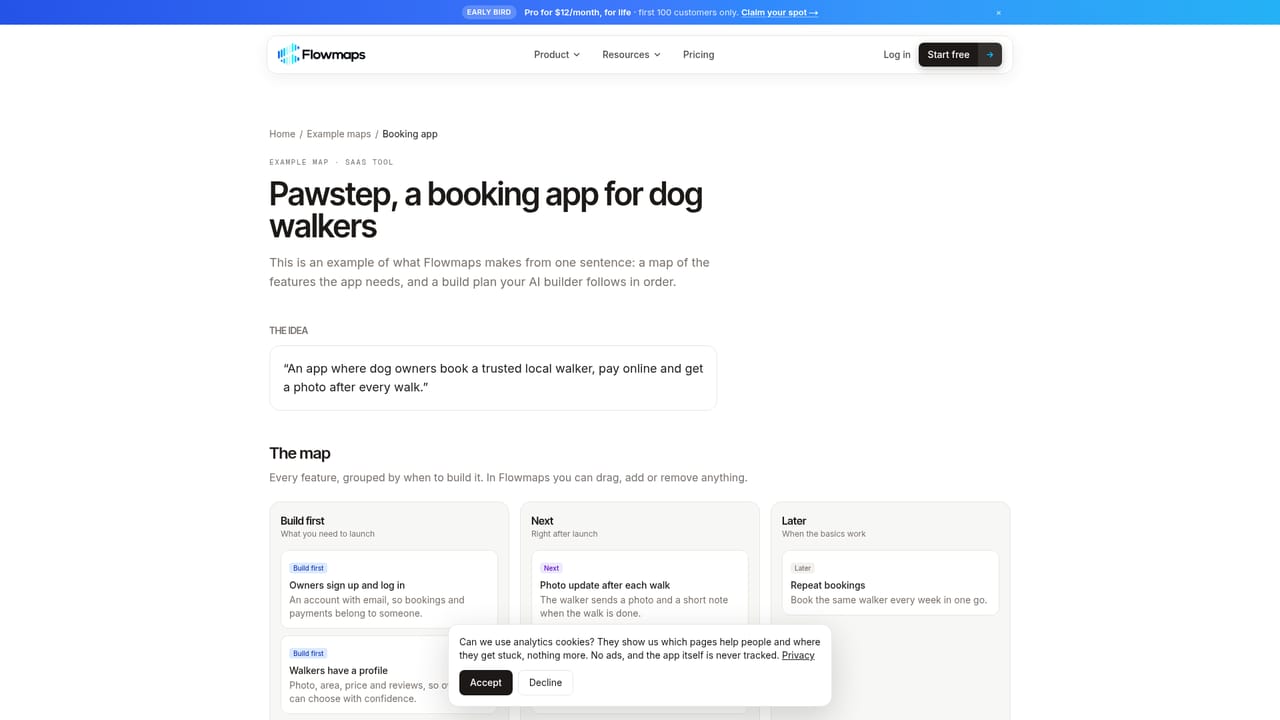
Task: Click the 'Later' tag on Repeat bookings
Action: tap(803, 568)
